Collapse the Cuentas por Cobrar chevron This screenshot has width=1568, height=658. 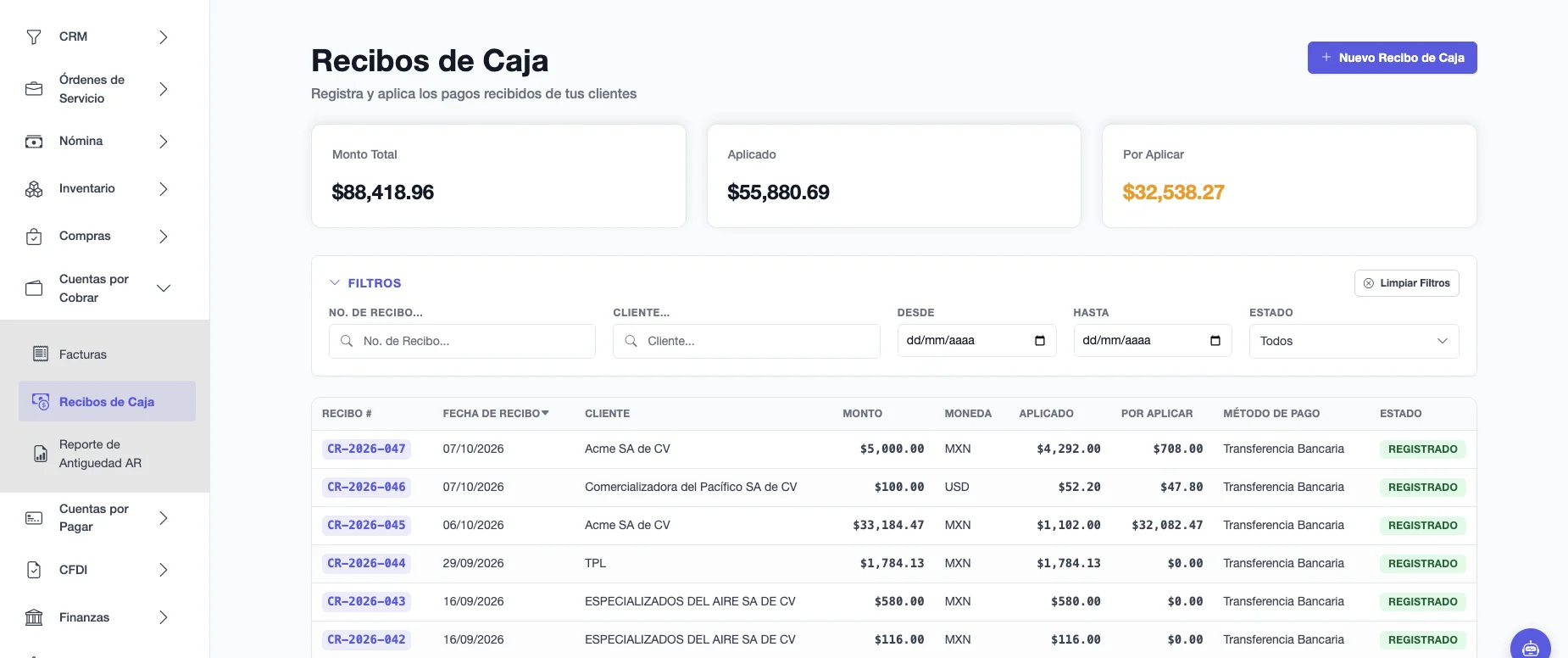pos(164,288)
